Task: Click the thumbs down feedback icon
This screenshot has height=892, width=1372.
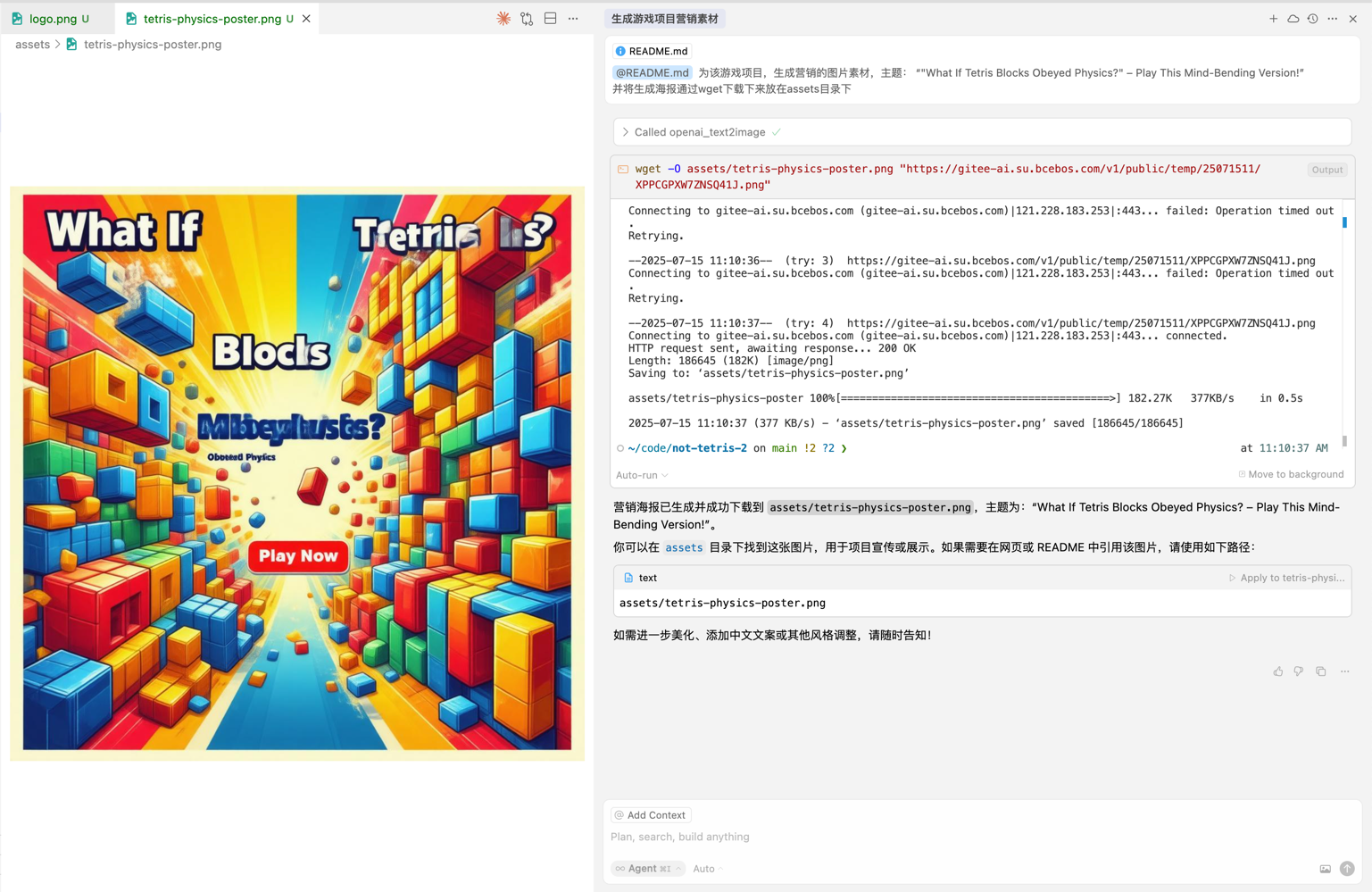Action: [x=1299, y=671]
